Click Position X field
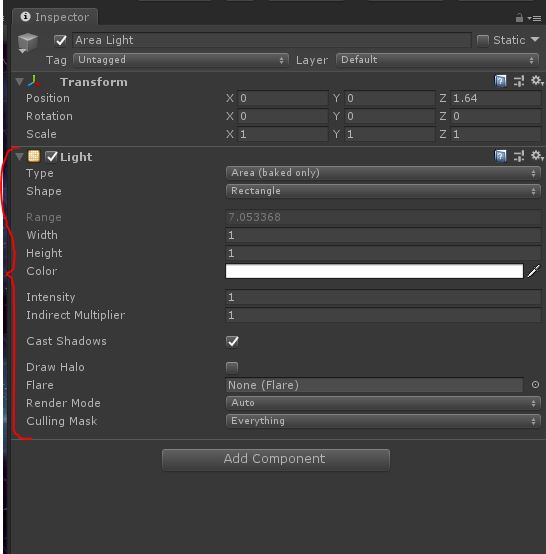 pos(282,98)
